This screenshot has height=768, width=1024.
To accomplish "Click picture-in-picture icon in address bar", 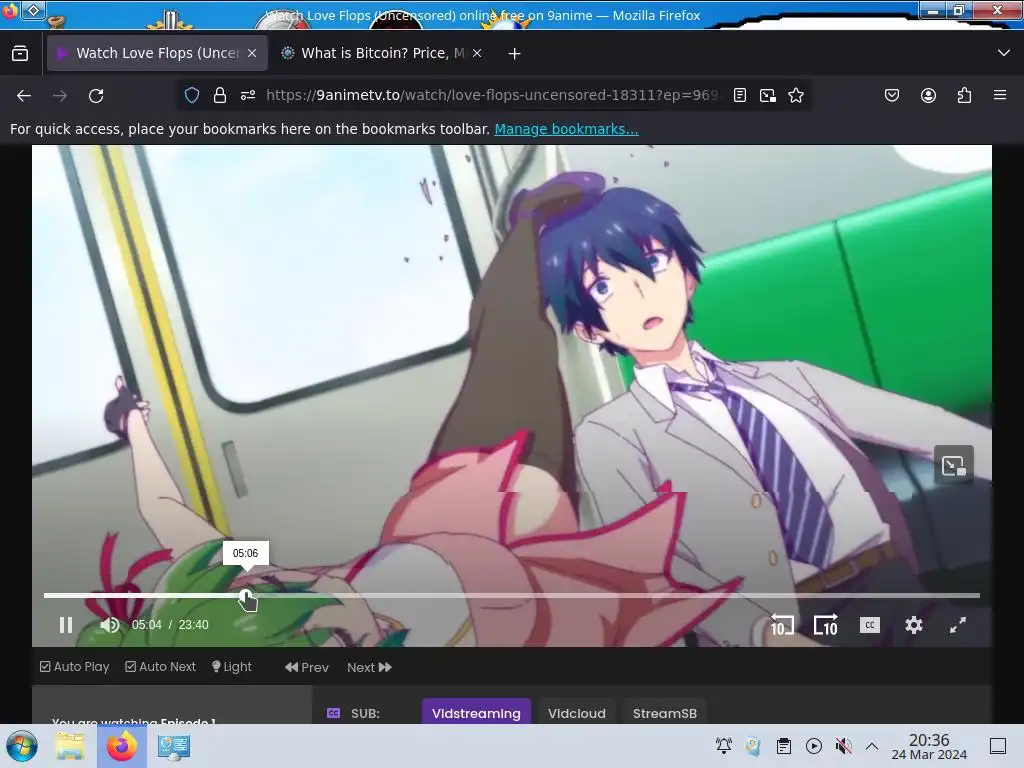I will 768,95.
